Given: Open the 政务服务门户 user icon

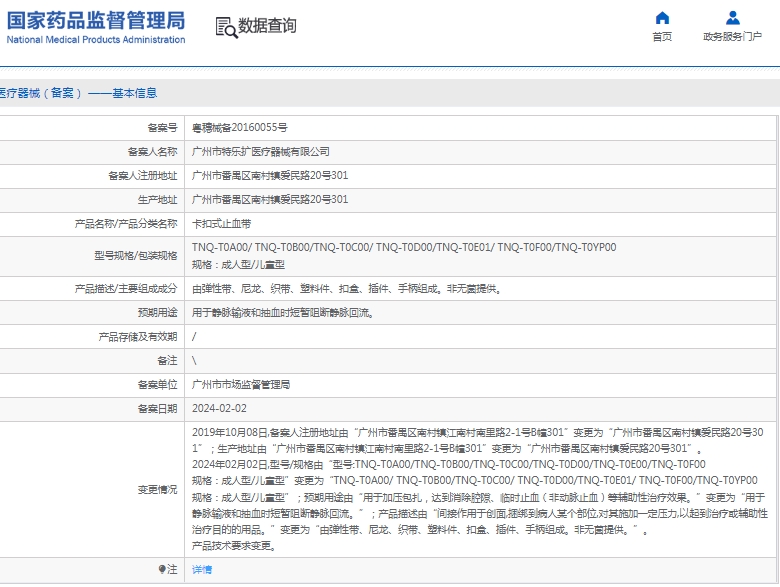Looking at the screenshot, I should pyautogui.click(x=732, y=18).
